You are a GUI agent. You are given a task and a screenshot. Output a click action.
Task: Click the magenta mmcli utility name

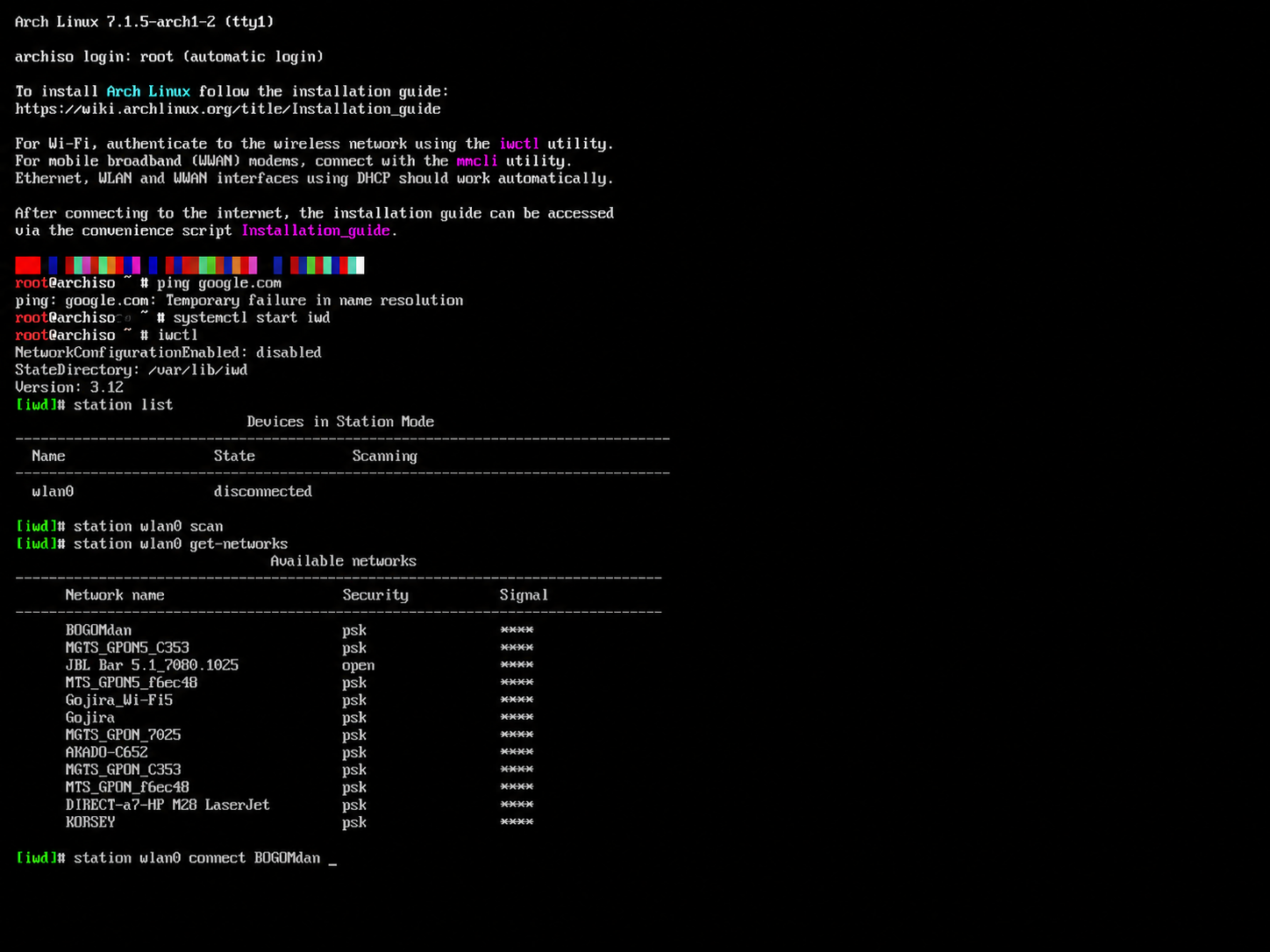point(477,161)
